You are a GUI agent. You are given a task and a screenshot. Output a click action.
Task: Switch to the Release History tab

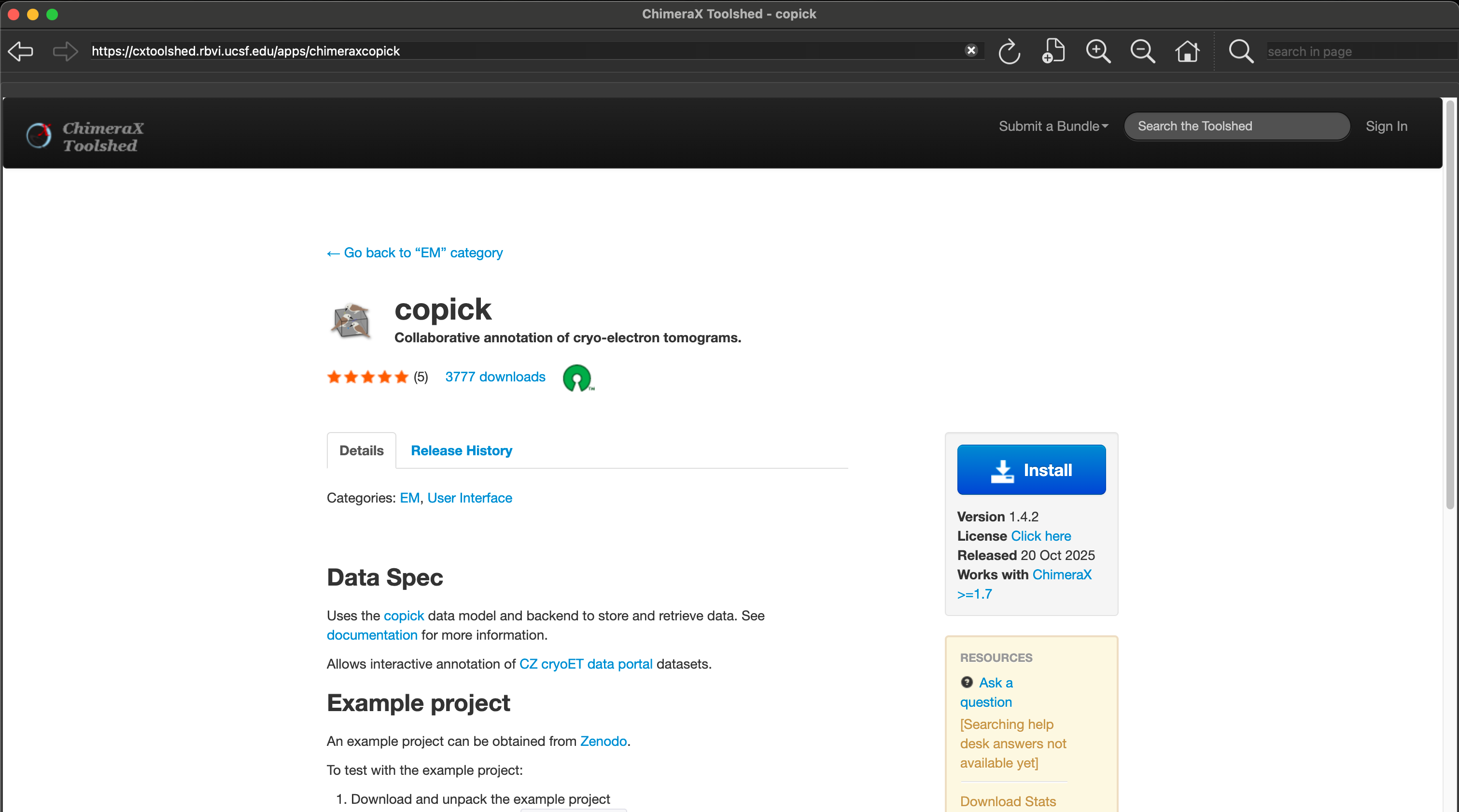click(461, 451)
